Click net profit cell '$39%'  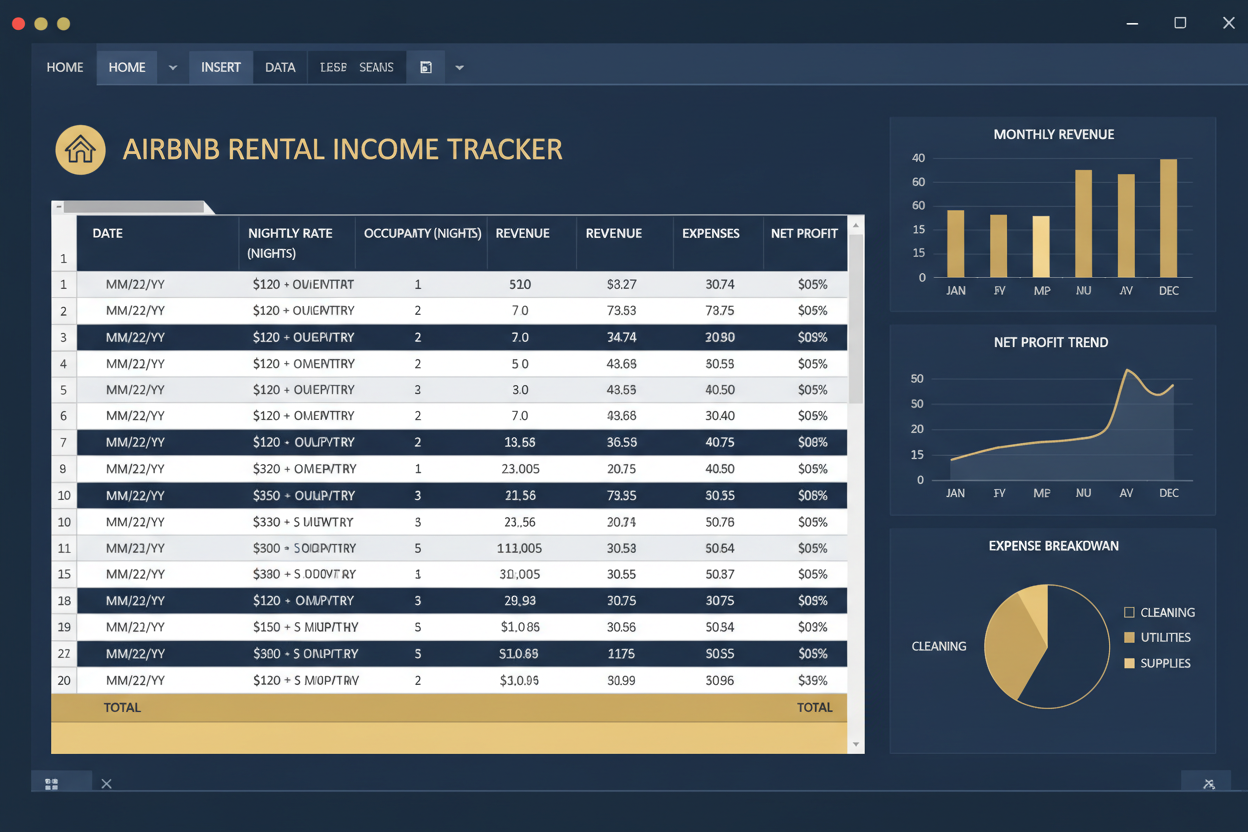tap(812, 680)
